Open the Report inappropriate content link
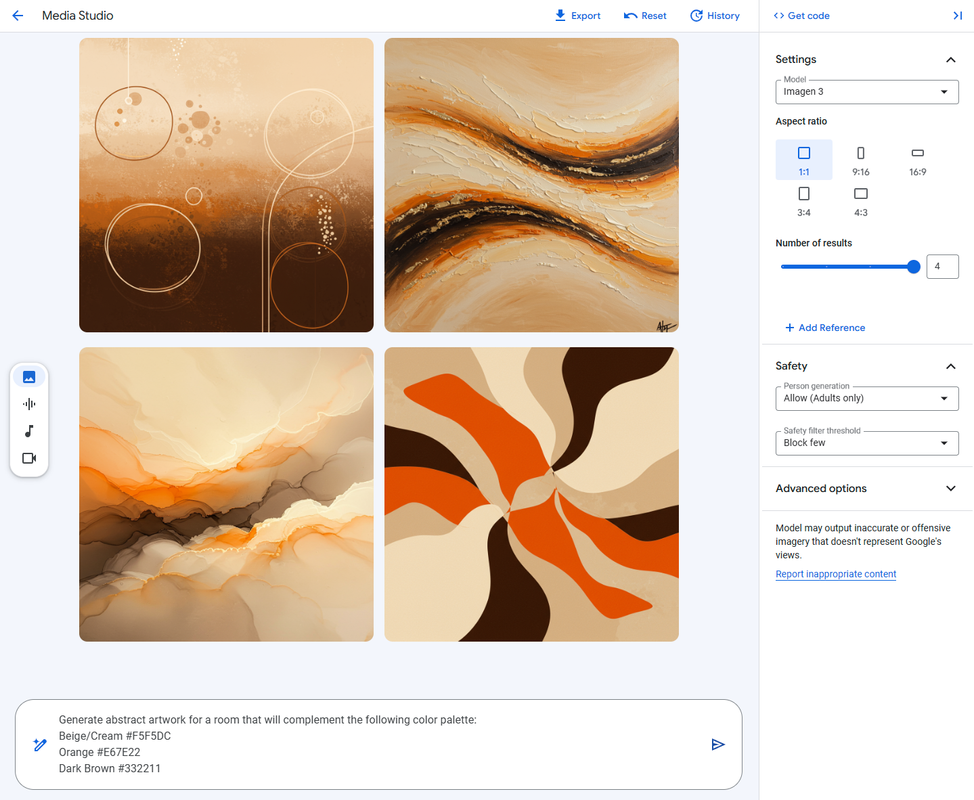Viewport: 974px width, 800px height. 835,574
